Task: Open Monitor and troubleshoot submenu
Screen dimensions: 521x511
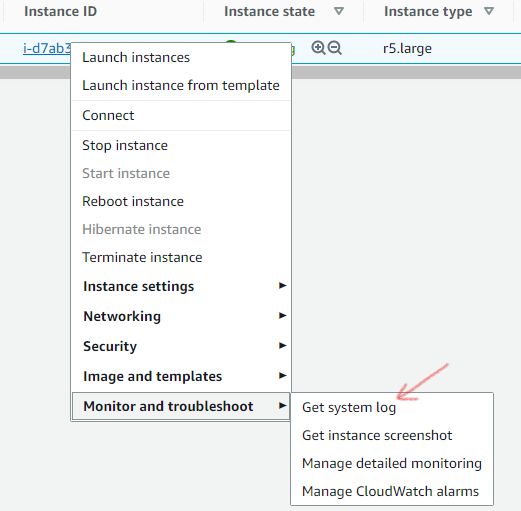Action: point(181,406)
